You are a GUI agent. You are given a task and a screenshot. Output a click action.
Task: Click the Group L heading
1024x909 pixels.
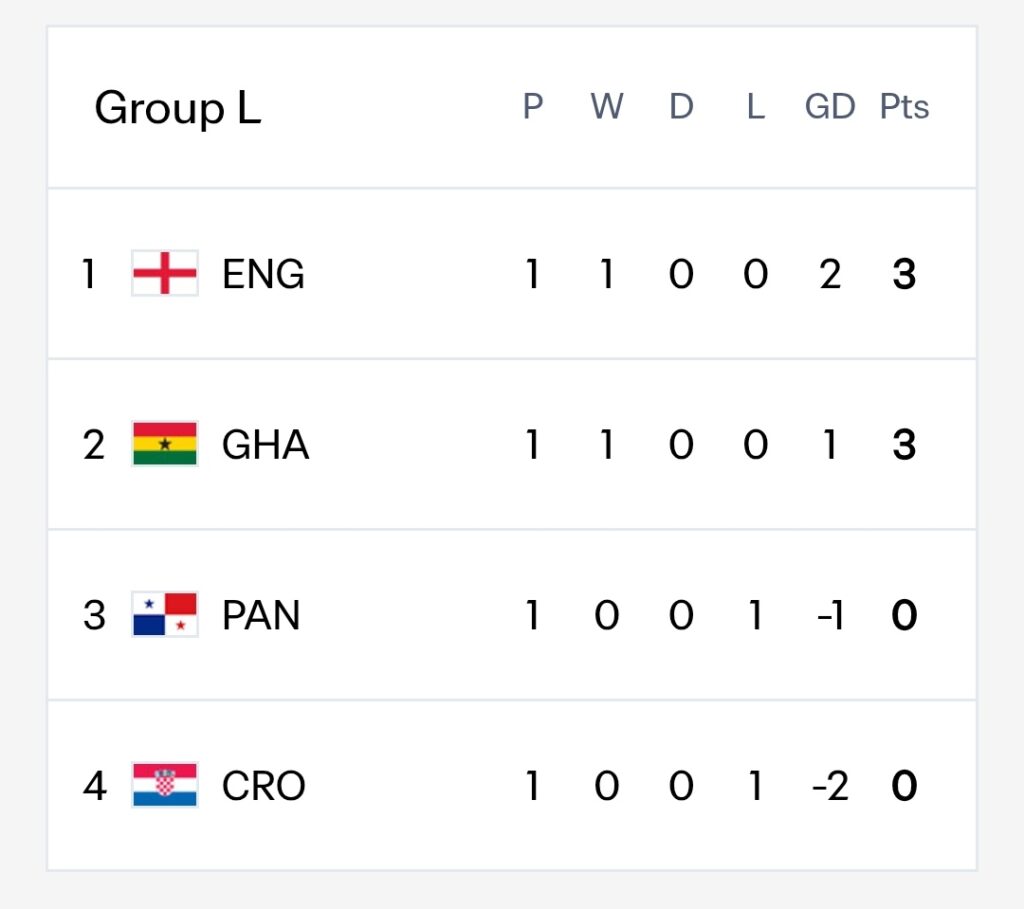[x=178, y=108]
